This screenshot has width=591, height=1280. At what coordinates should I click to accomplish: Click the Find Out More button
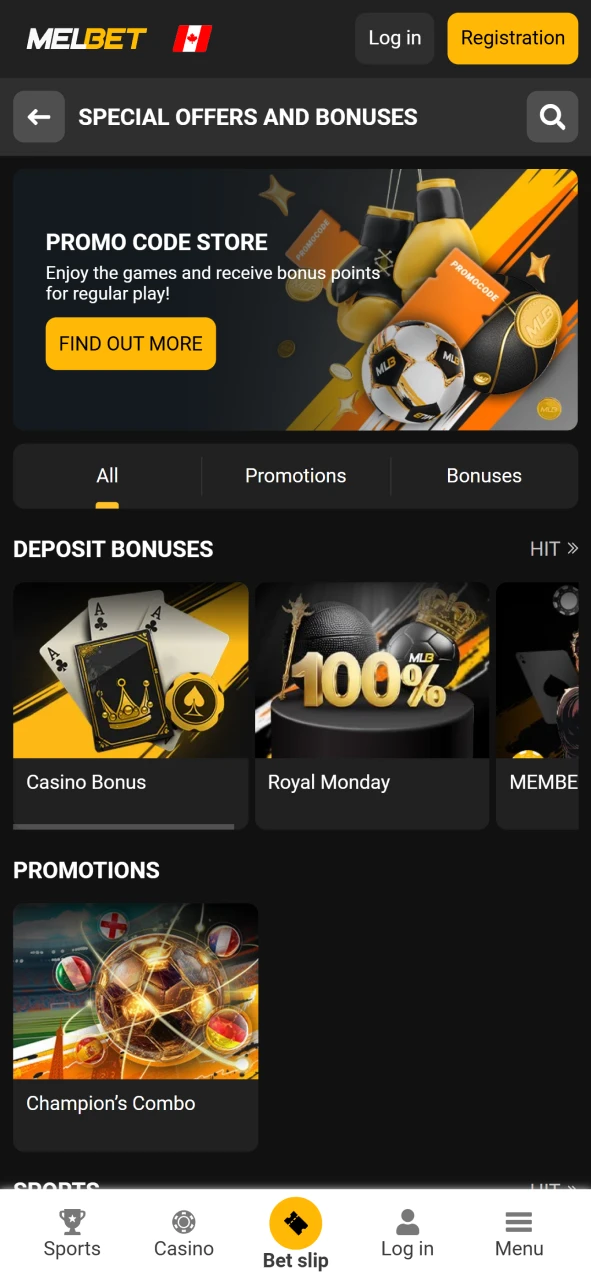(131, 343)
